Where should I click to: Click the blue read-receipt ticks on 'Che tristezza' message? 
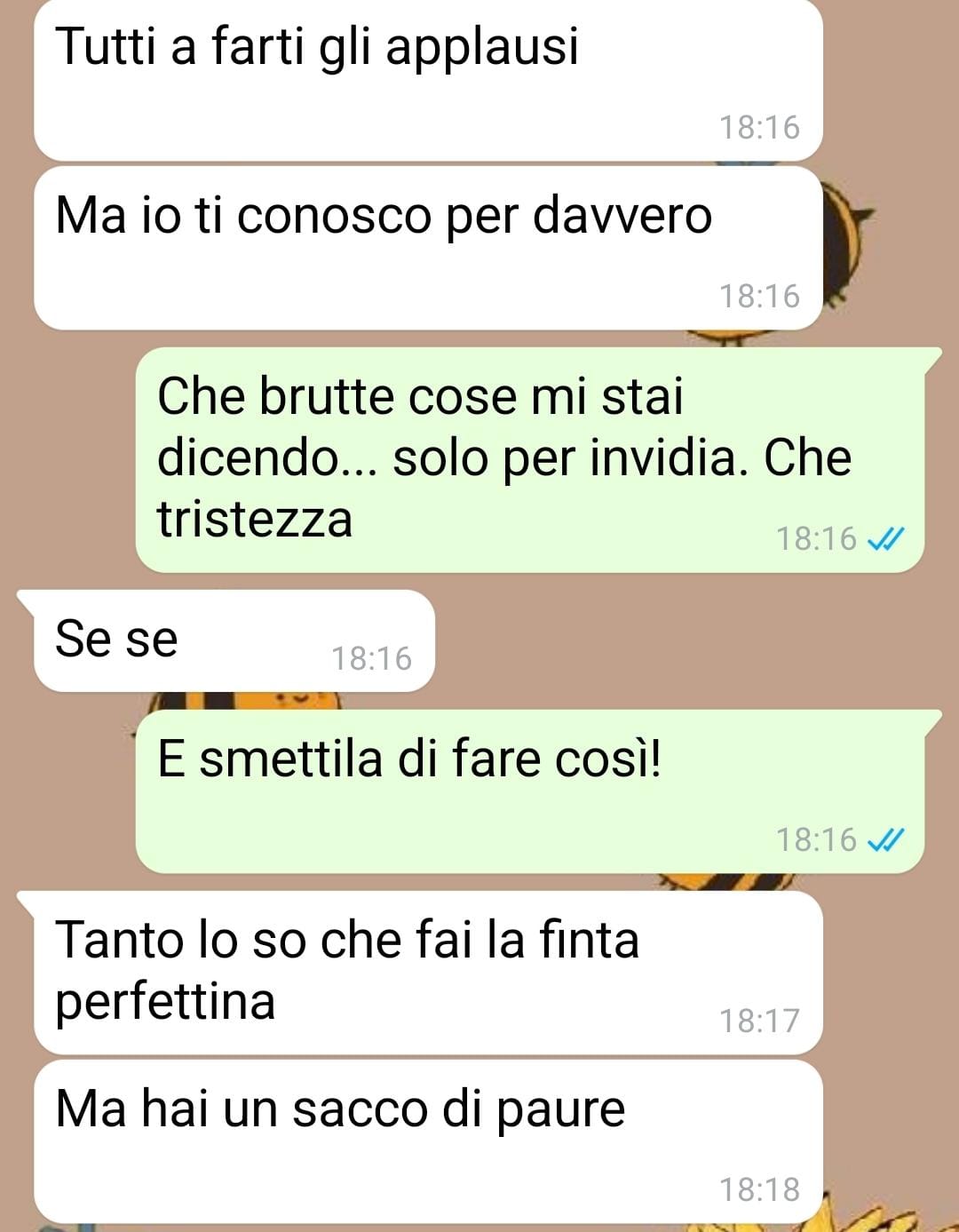885,538
